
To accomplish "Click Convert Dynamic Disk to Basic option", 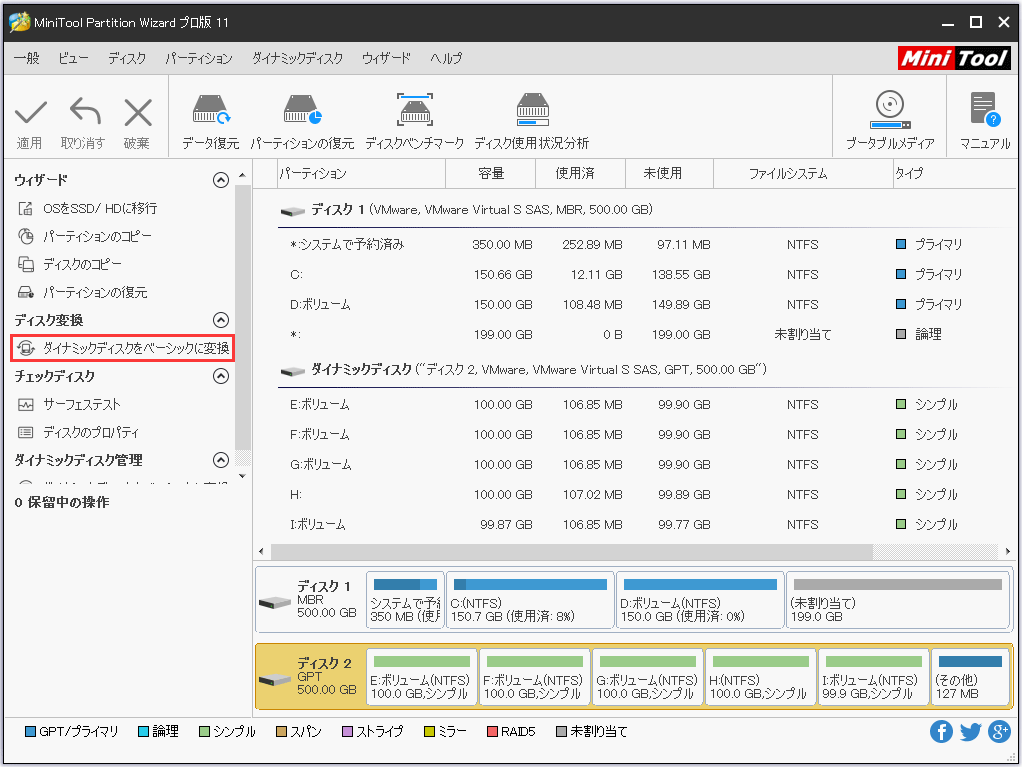I will (123, 348).
